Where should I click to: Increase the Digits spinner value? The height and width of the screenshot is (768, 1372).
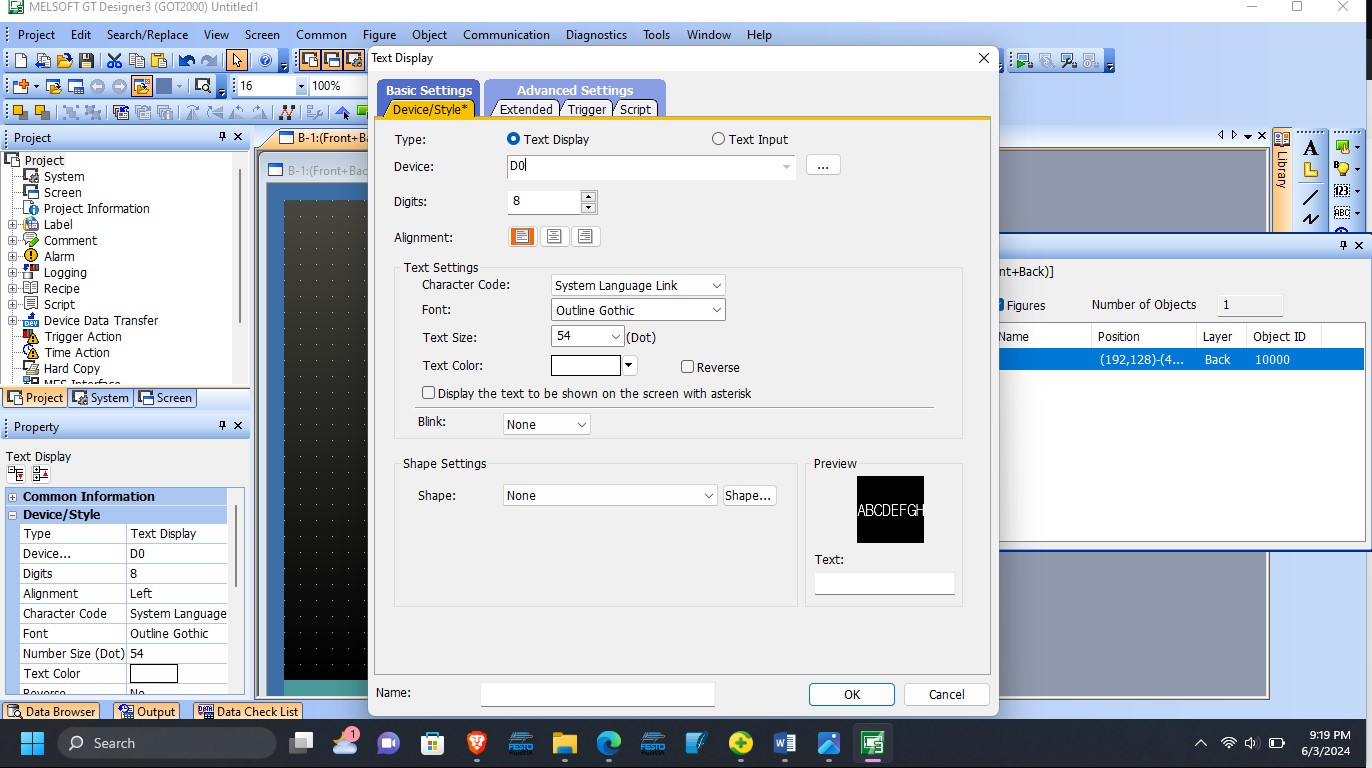coord(588,196)
